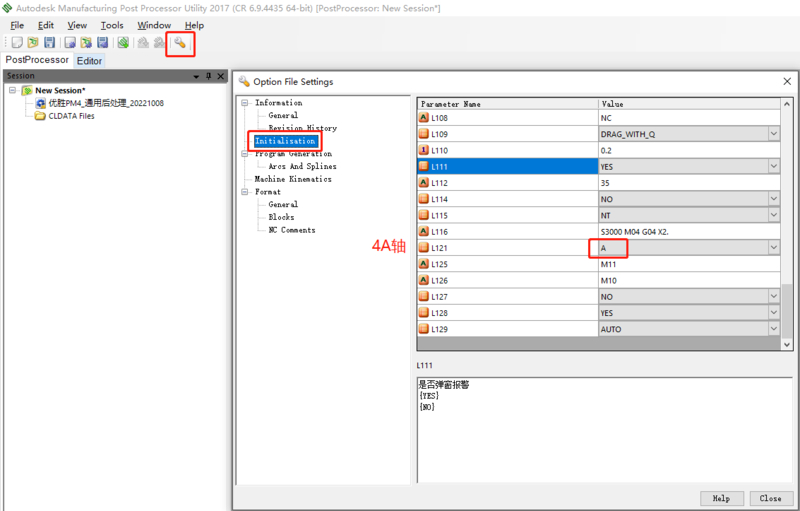800x511 pixels.
Task: Click the blank page New Session icon
Action: (17, 43)
